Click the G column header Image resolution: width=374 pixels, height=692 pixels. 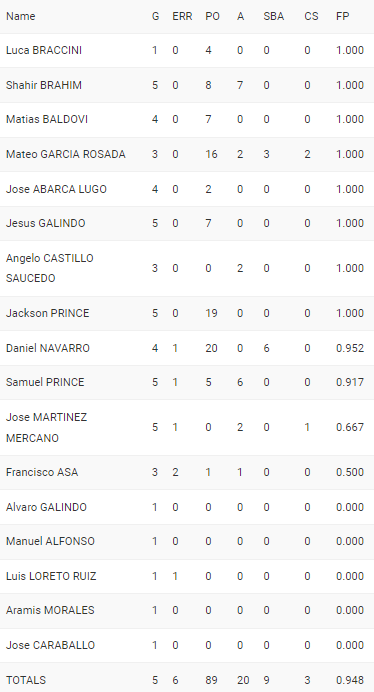[x=155, y=16]
